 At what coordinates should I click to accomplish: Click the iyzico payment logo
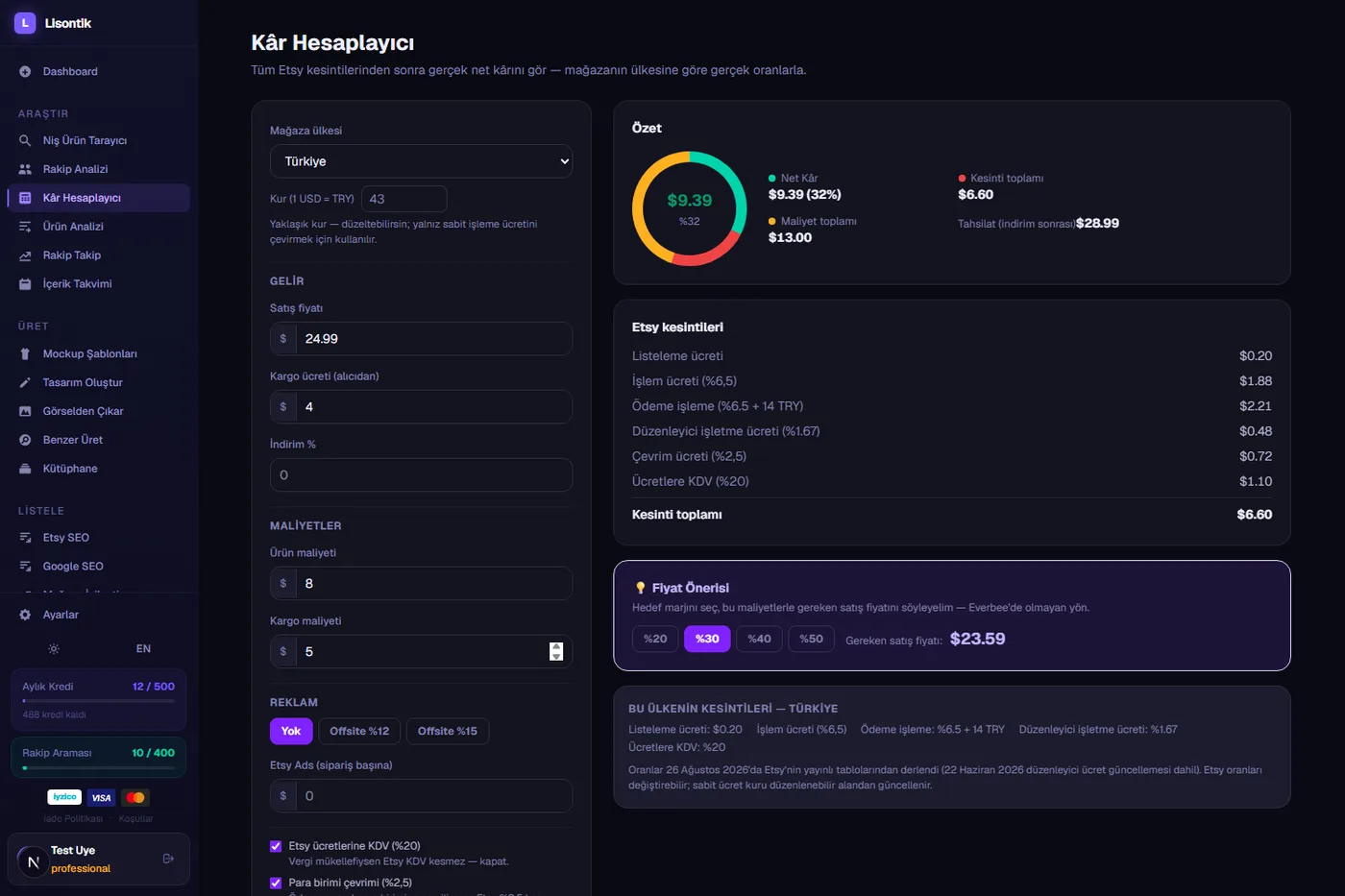coord(64,797)
